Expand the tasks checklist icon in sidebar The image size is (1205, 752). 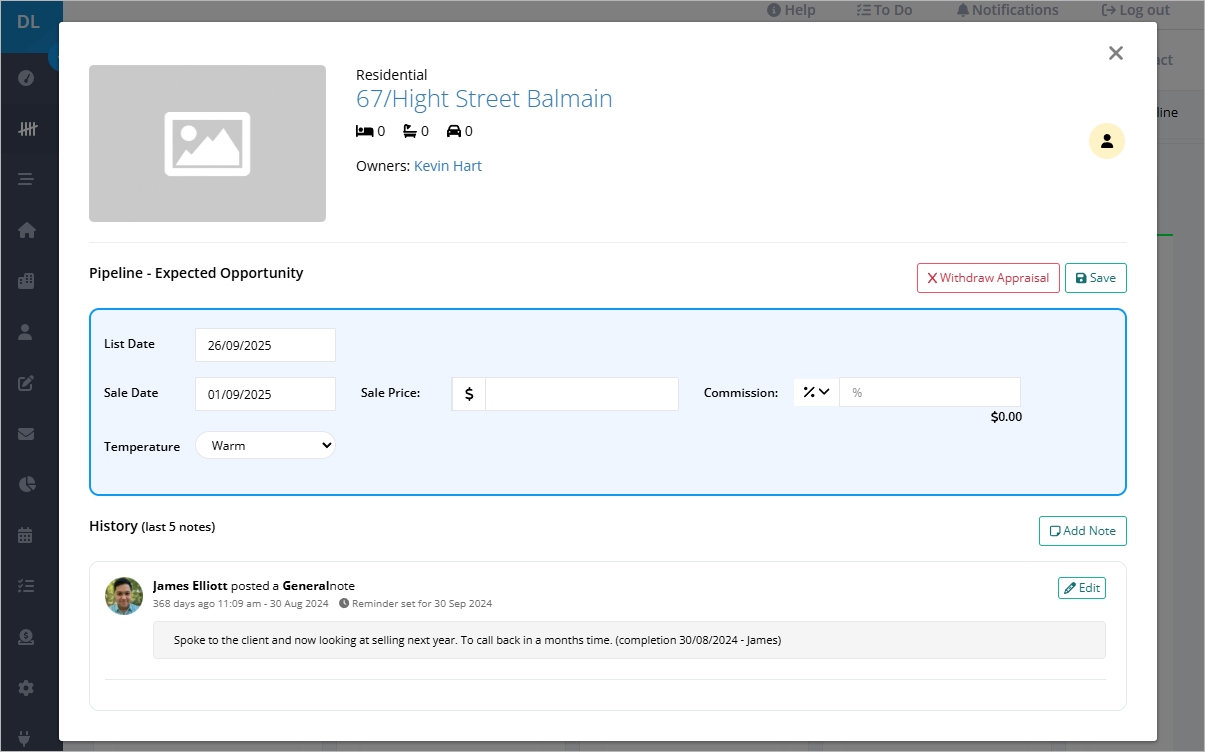pos(28,585)
